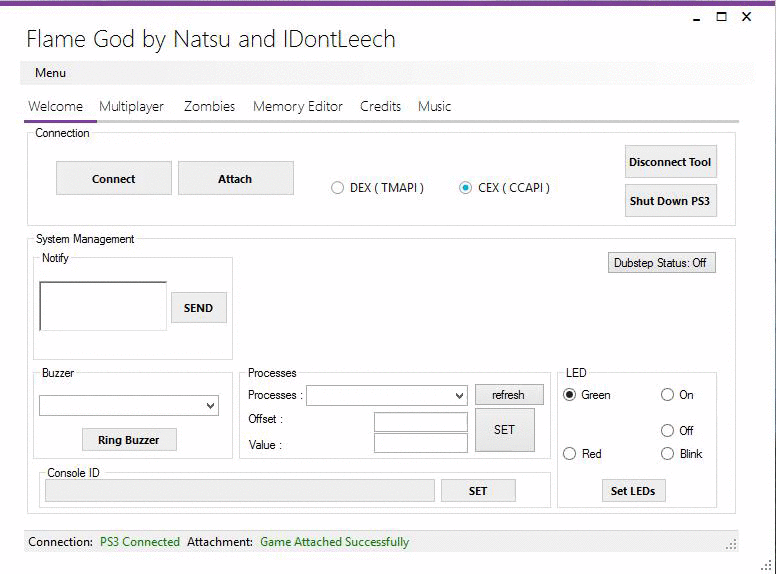This screenshot has width=776, height=574.
Task: Click the Disconnect Tool button
Action: 670,162
